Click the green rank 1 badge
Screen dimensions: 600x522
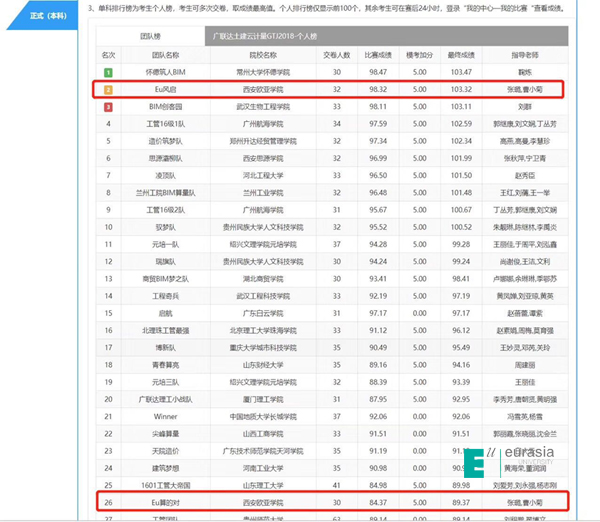(108, 73)
